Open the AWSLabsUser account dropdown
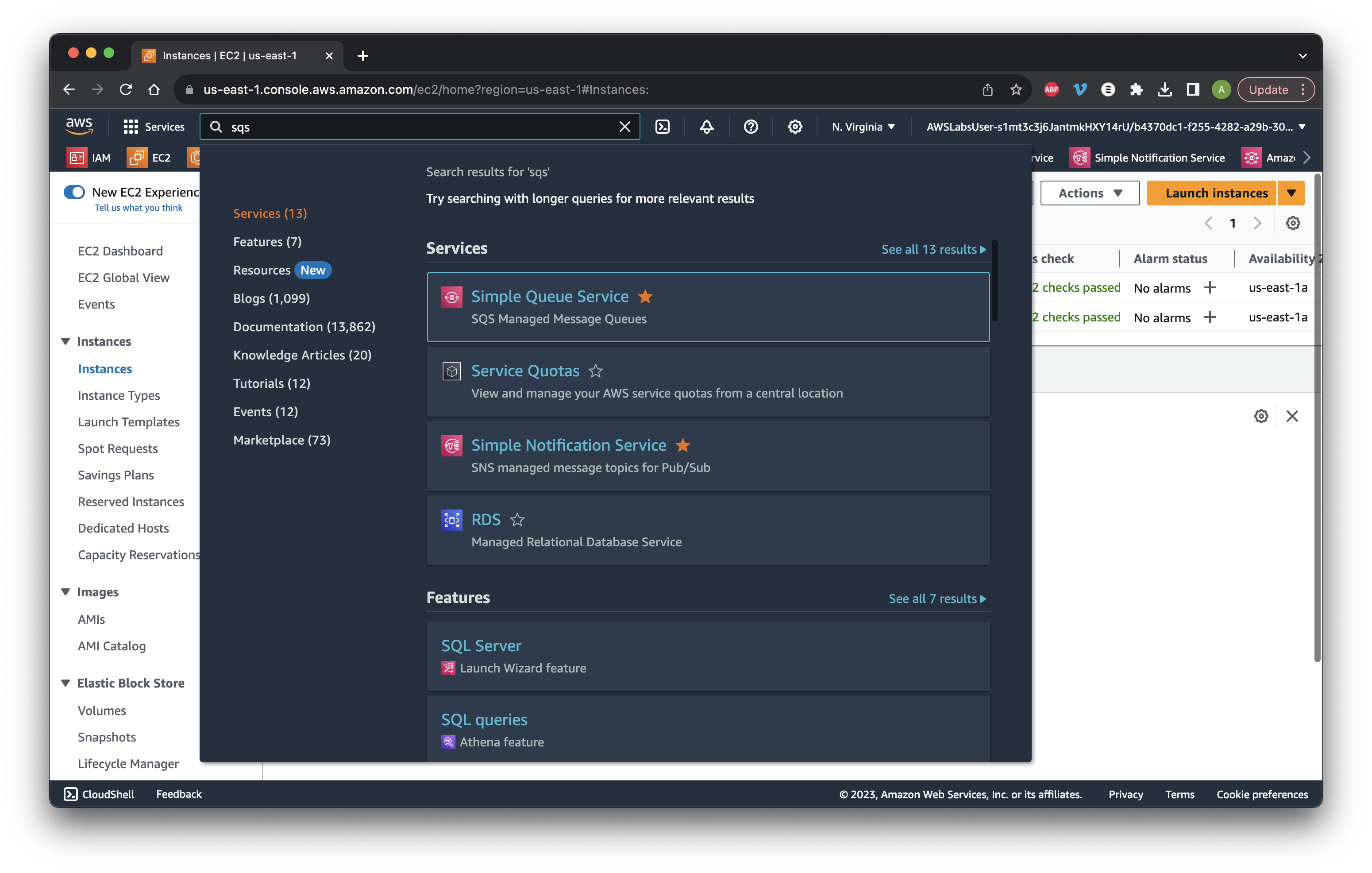1372x873 pixels. tap(1116, 127)
